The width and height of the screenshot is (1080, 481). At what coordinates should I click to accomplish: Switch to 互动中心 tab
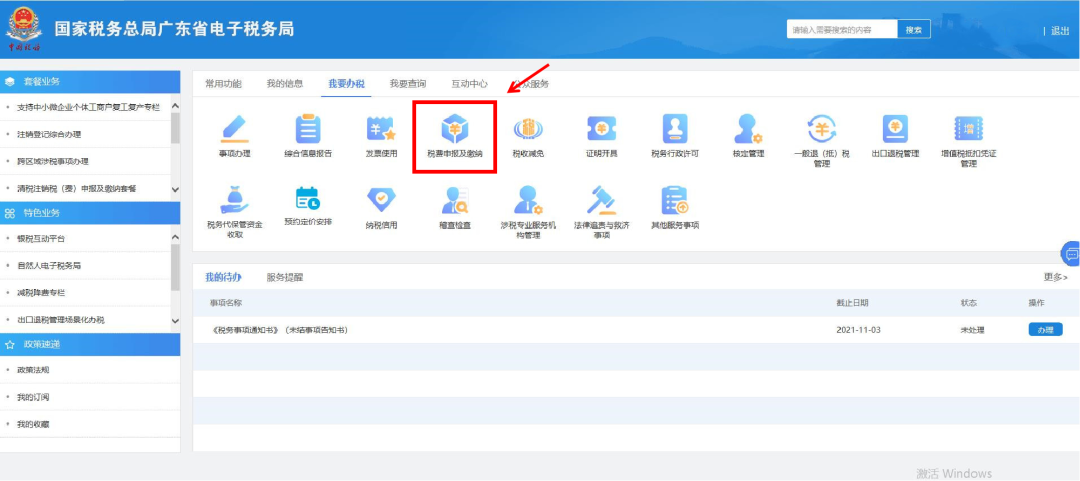point(469,84)
